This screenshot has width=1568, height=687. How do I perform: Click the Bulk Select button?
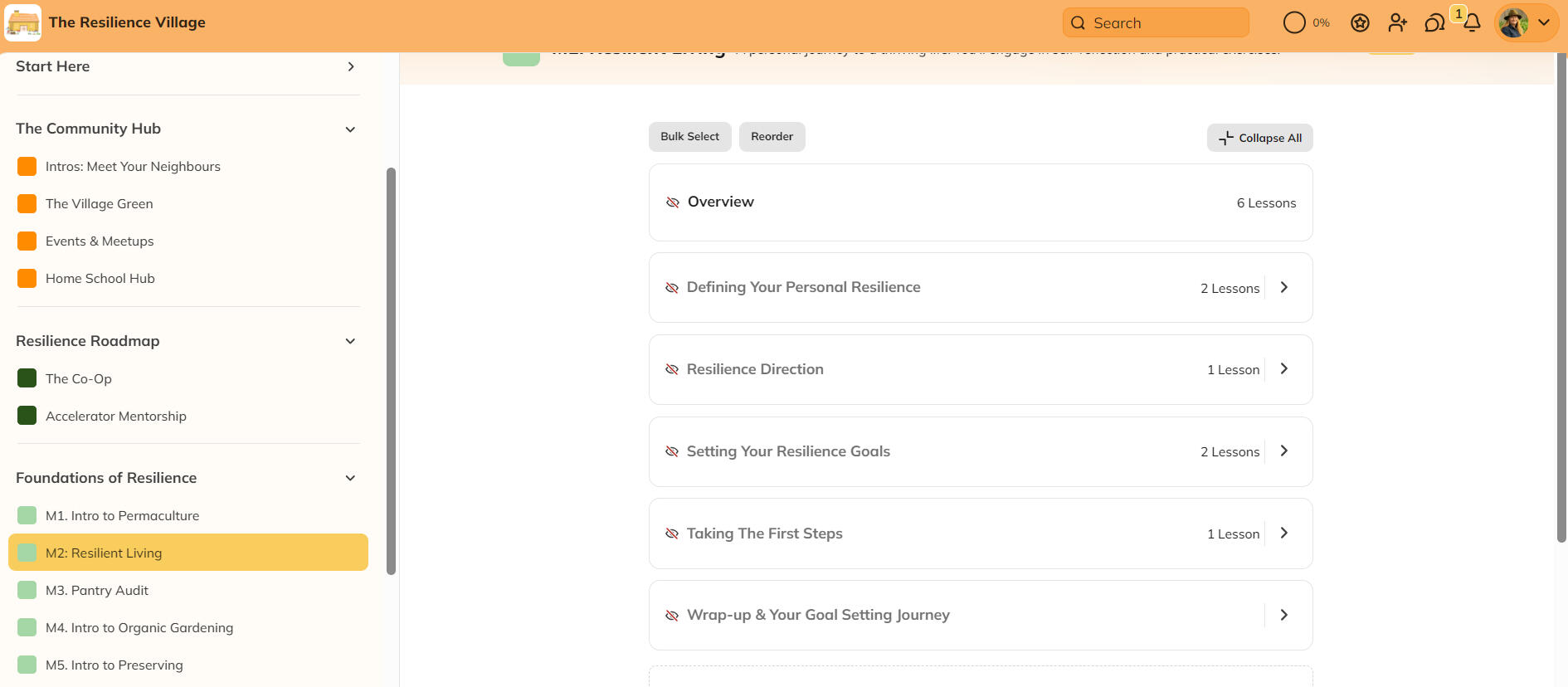click(689, 137)
